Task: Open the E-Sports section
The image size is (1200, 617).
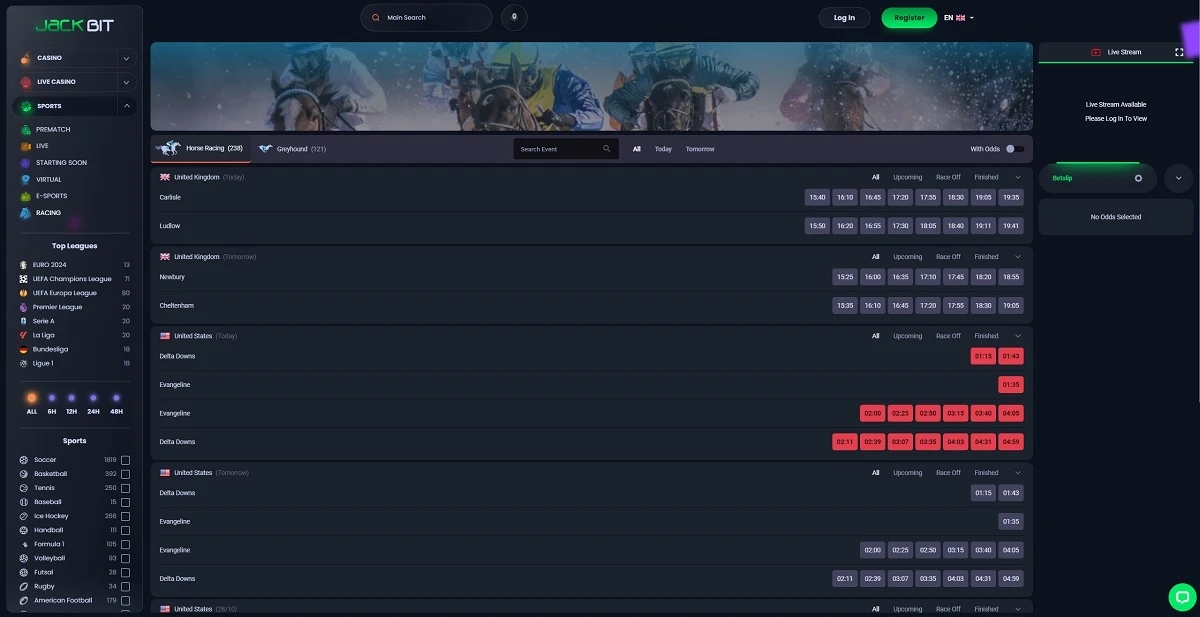Action: [x=51, y=196]
